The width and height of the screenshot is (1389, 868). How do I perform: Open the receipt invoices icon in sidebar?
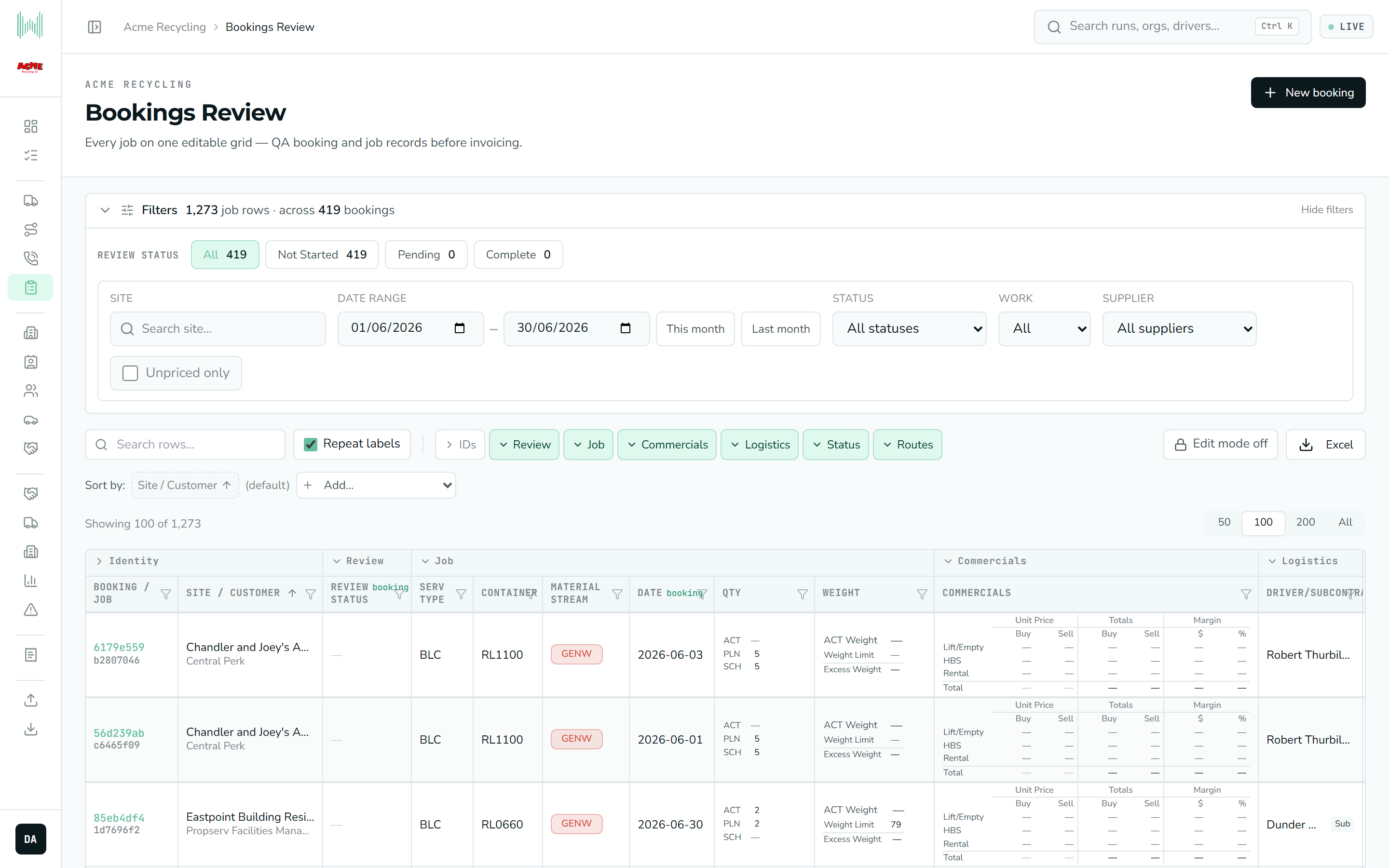click(x=30, y=655)
